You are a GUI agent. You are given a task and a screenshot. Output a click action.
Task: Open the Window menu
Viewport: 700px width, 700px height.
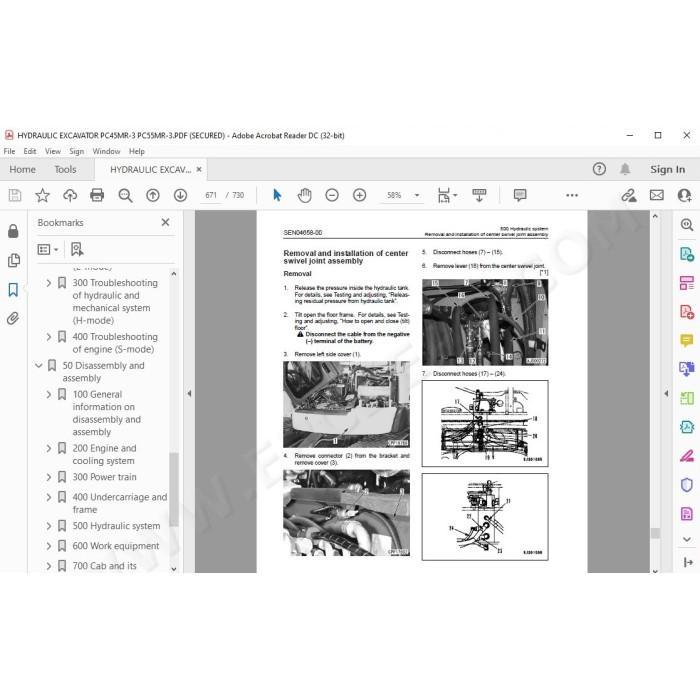coord(106,151)
